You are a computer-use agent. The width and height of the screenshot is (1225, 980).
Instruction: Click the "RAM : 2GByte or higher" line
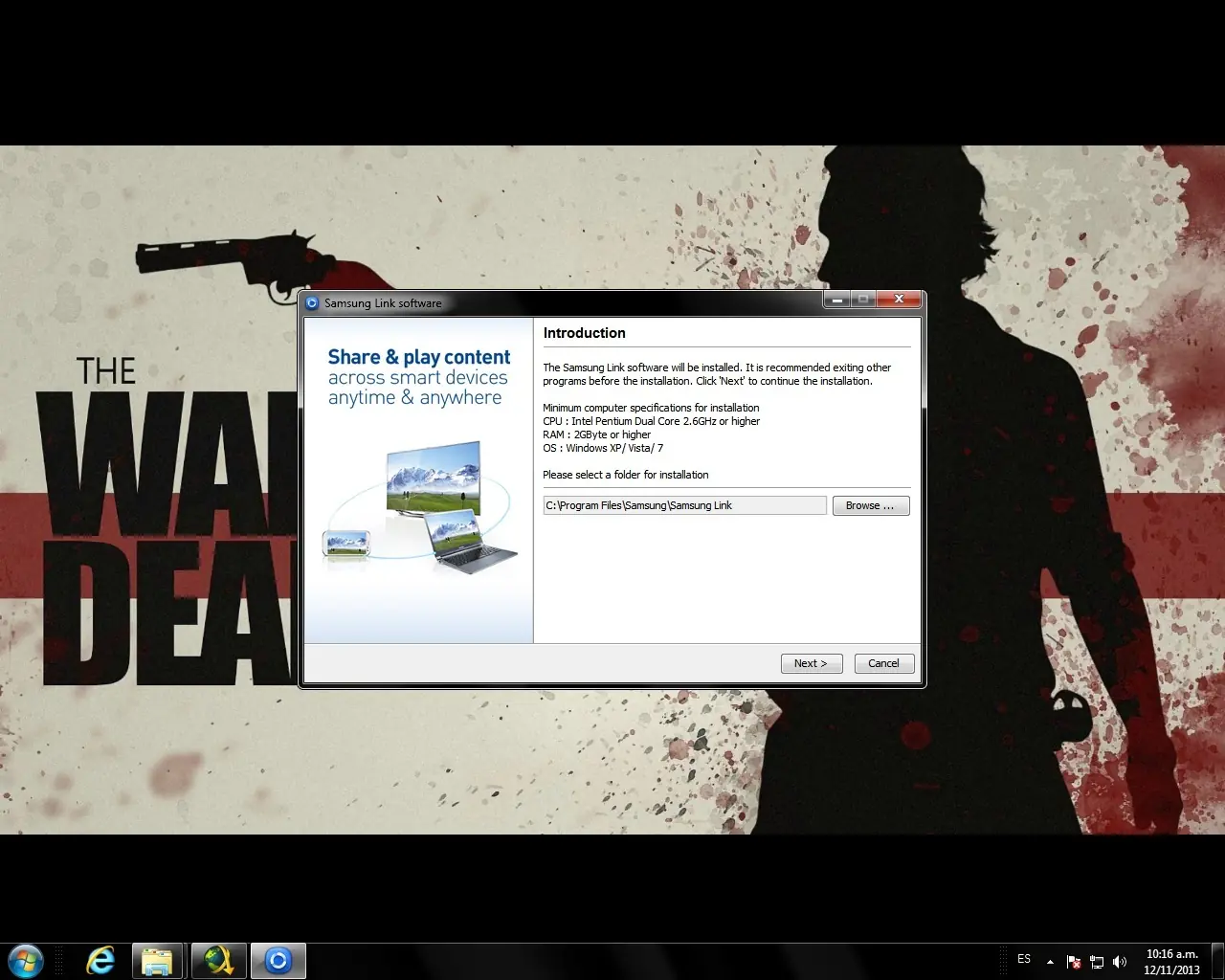click(x=597, y=434)
